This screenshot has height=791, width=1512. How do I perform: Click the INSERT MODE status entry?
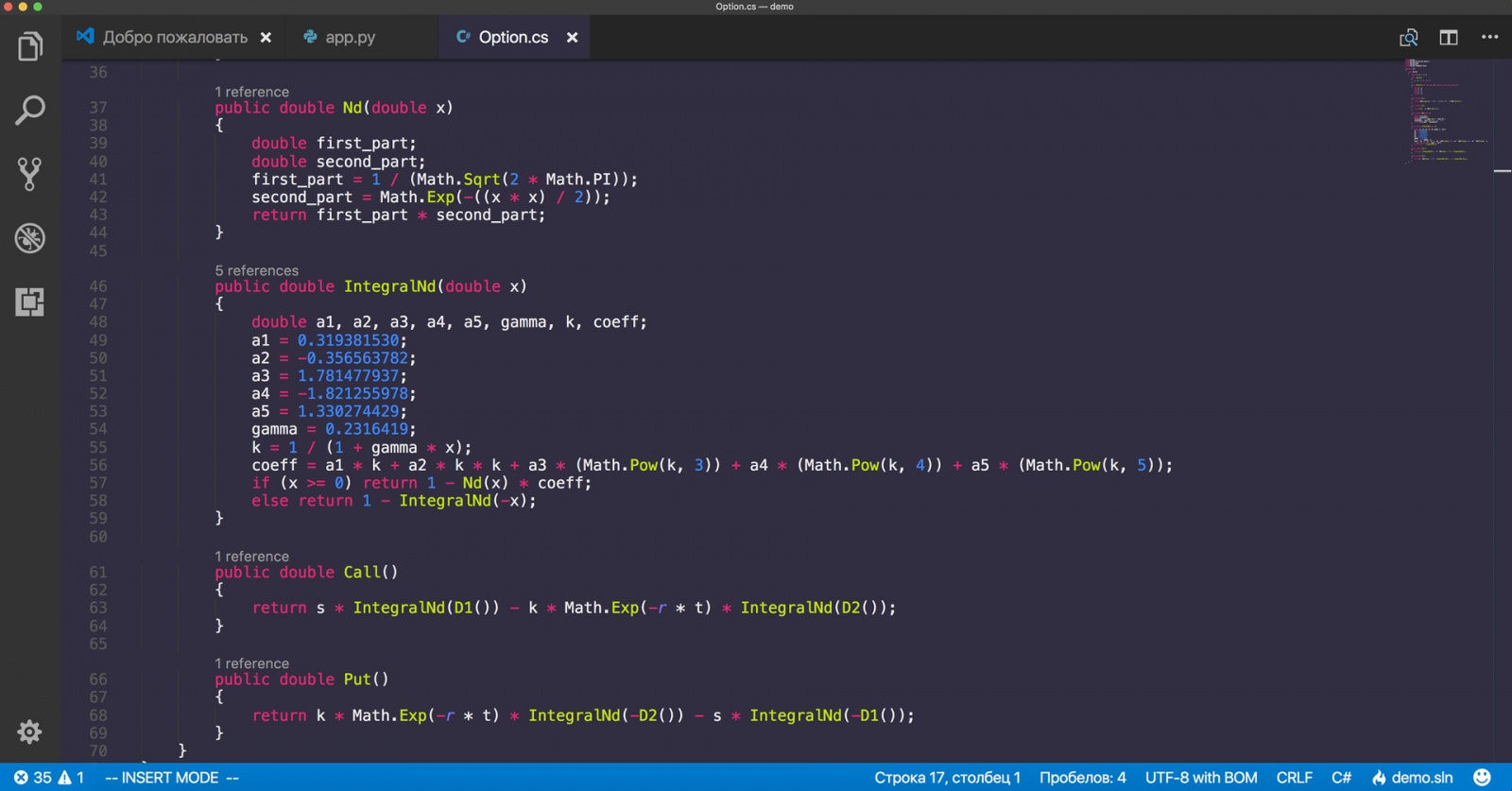171,778
